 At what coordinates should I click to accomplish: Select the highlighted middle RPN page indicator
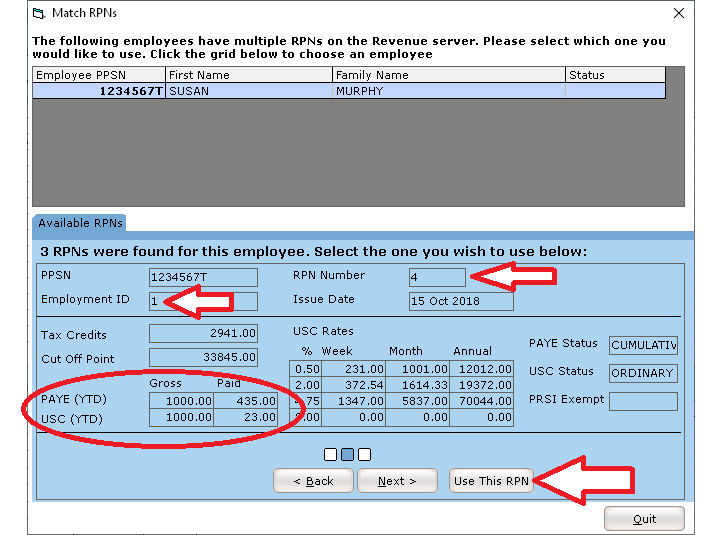tap(347, 455)
